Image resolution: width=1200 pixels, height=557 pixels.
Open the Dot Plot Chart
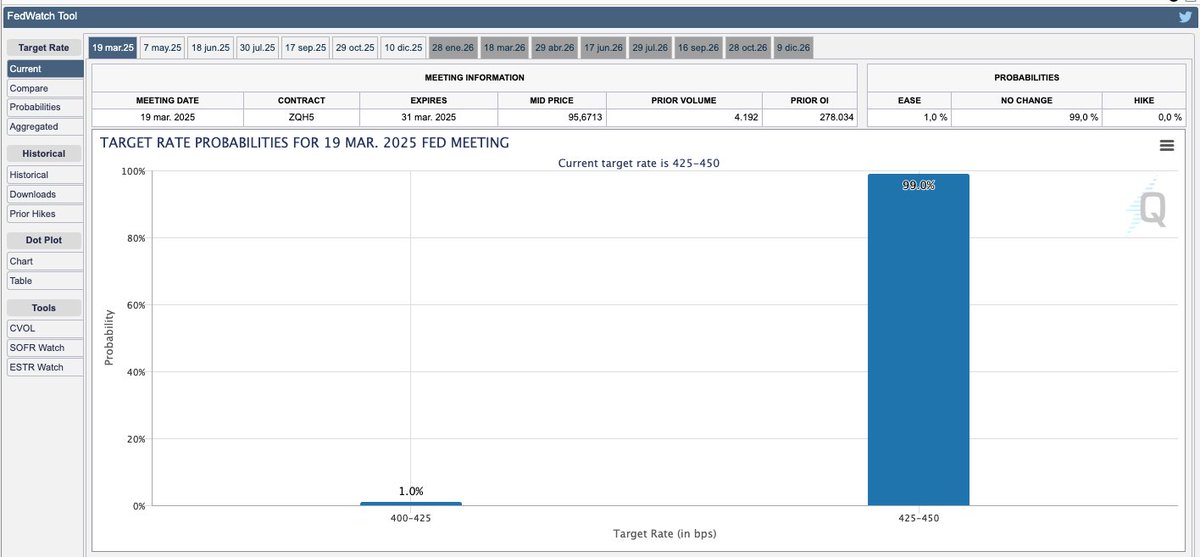pos(44,262)
